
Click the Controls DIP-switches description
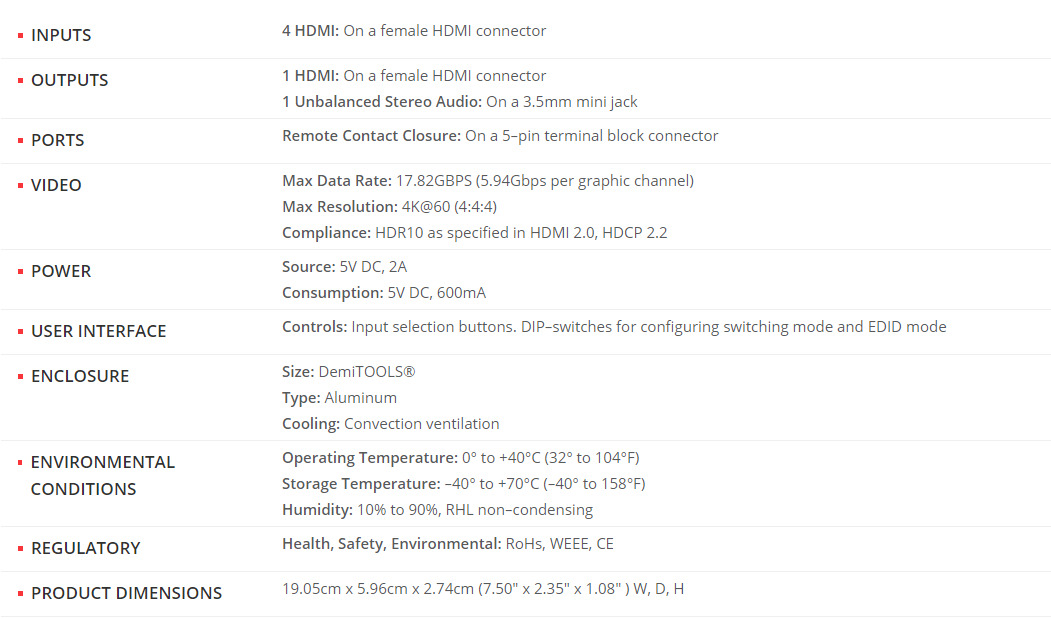(615, 327)
